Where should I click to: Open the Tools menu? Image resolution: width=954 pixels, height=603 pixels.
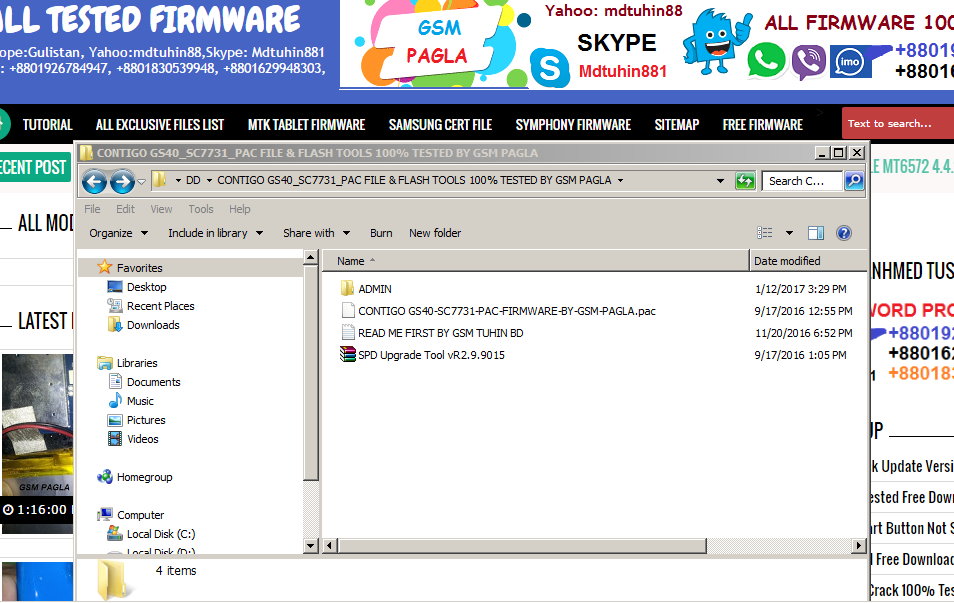[x=201, y=209]
